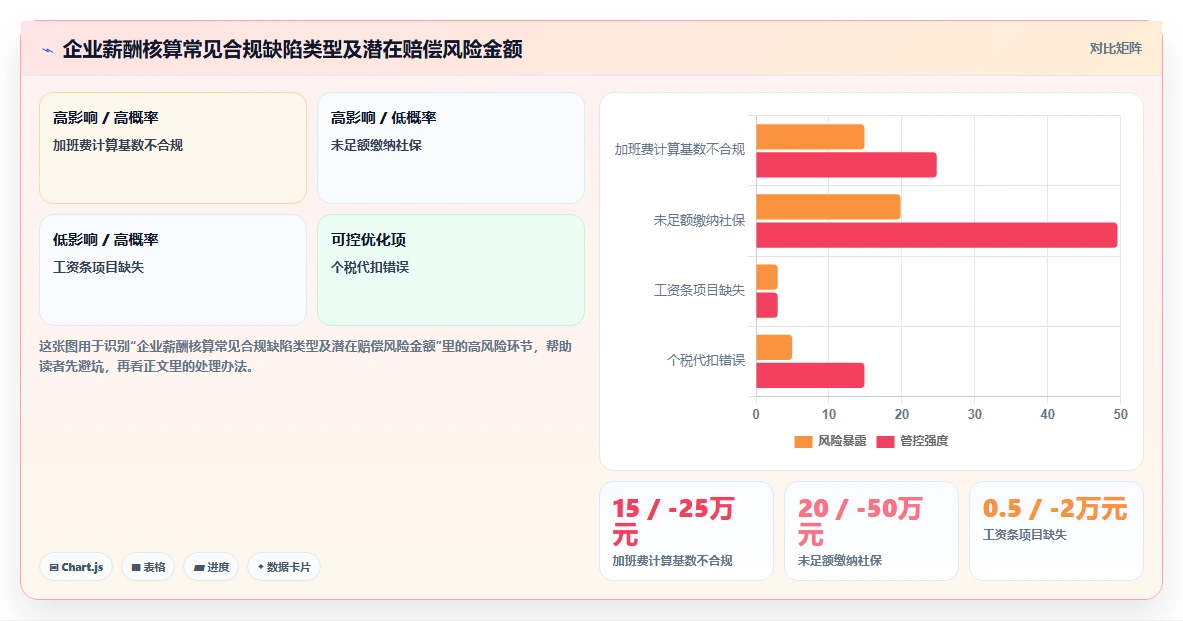
Task: Click the chart title 企业薪酬核算常见合规缺陷类型及潜在赔偿风险金额
Action: 292,50
